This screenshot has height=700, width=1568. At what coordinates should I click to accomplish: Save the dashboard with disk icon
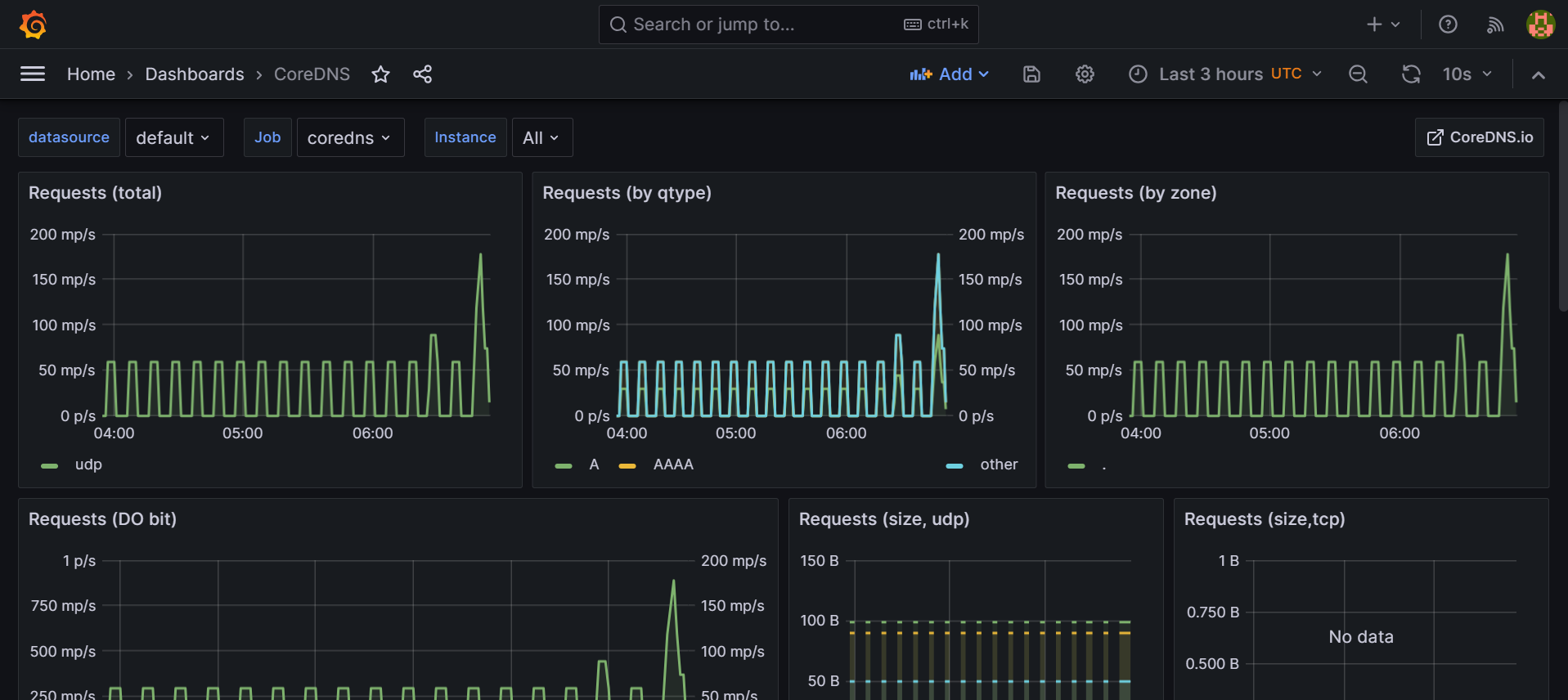(1031, 74)
